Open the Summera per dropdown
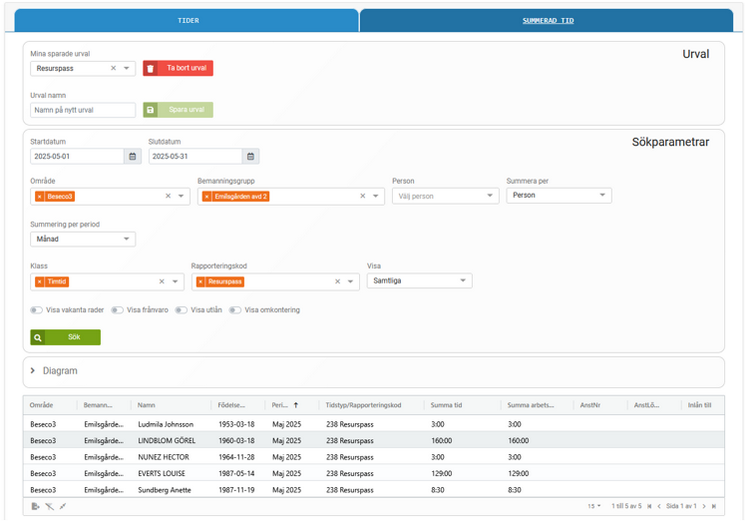The height and width of the screenshot is (528, 754). click(x=558, y=196)
